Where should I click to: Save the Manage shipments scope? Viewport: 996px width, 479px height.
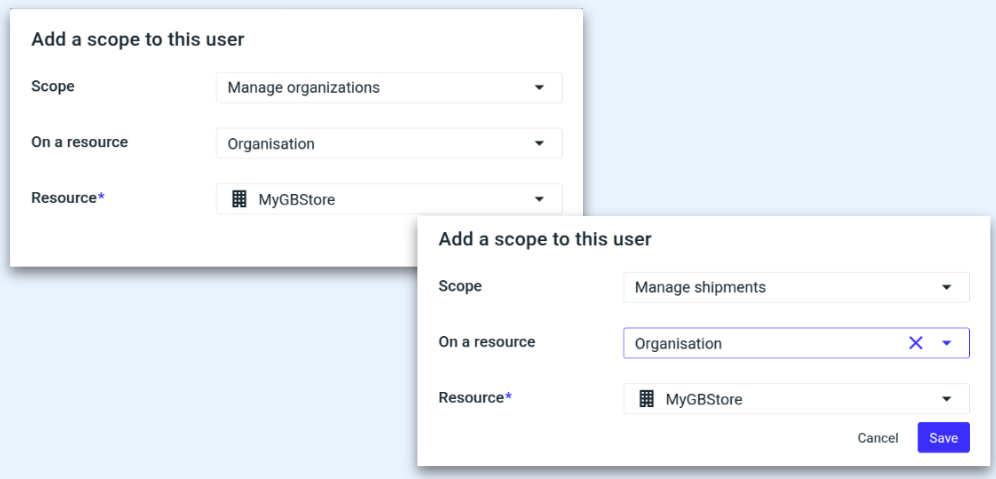(x=943, y=438)
